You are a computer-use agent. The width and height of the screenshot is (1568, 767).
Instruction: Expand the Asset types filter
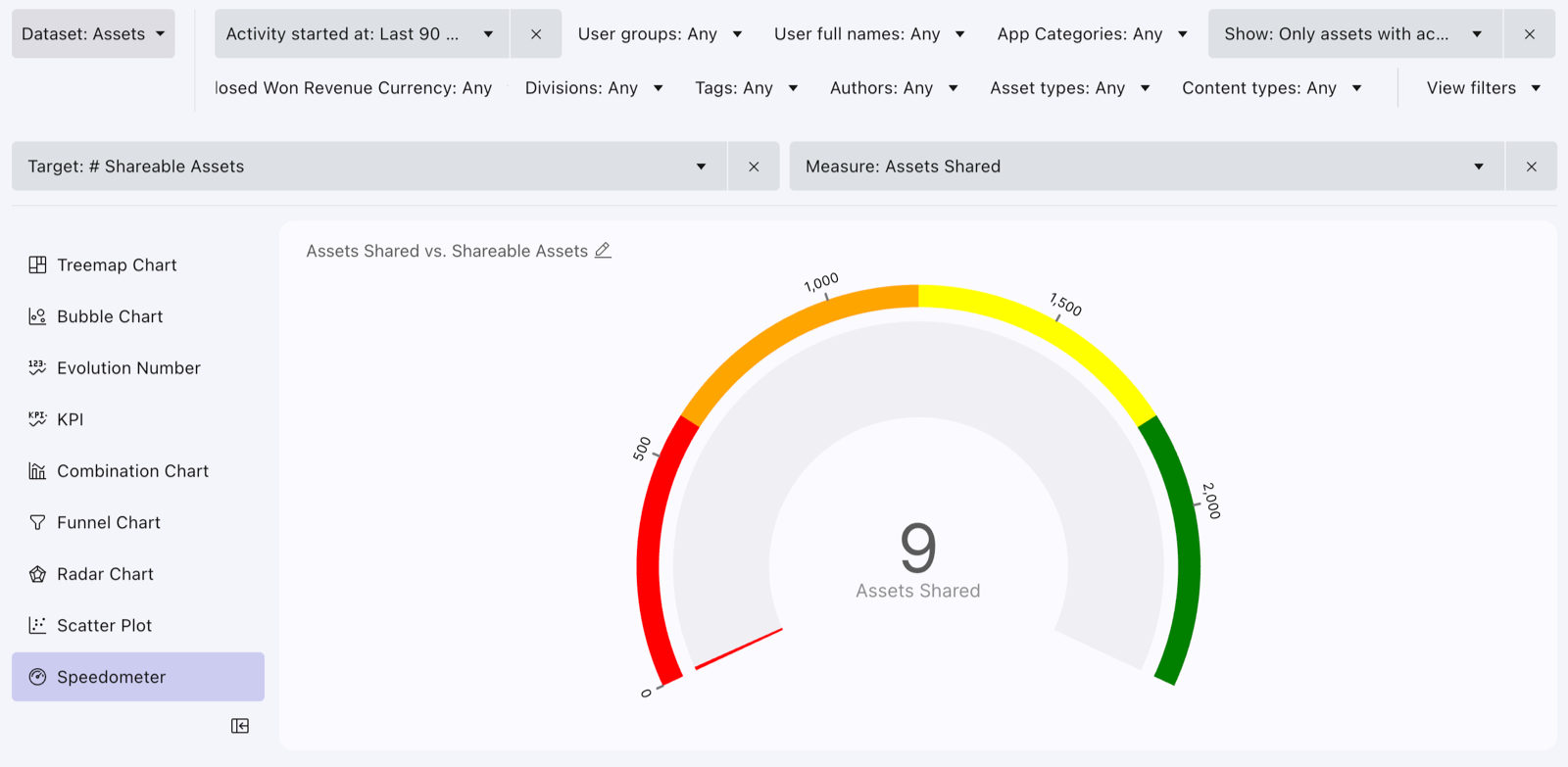pos(1069,88)
